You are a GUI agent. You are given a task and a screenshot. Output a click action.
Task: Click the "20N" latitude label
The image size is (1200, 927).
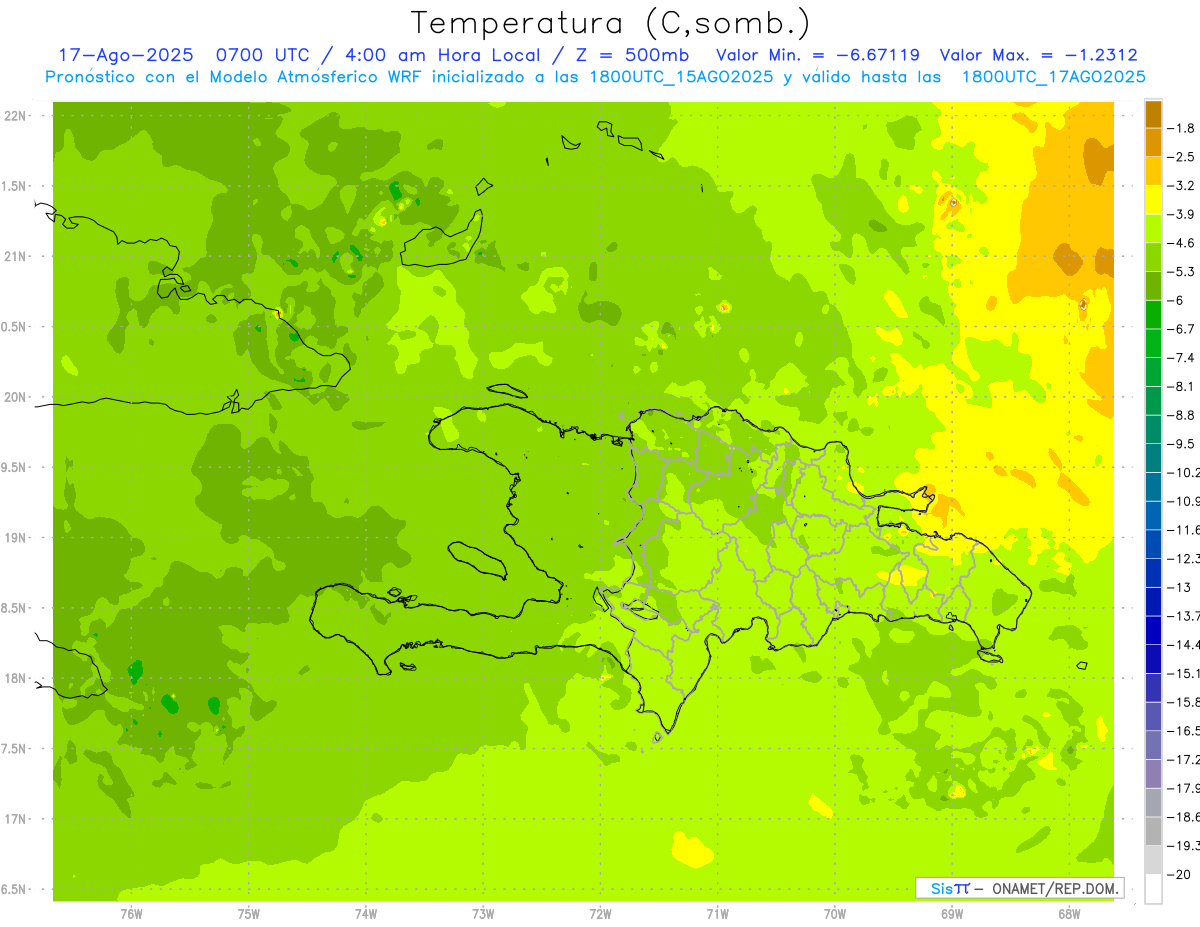point(15,397)
